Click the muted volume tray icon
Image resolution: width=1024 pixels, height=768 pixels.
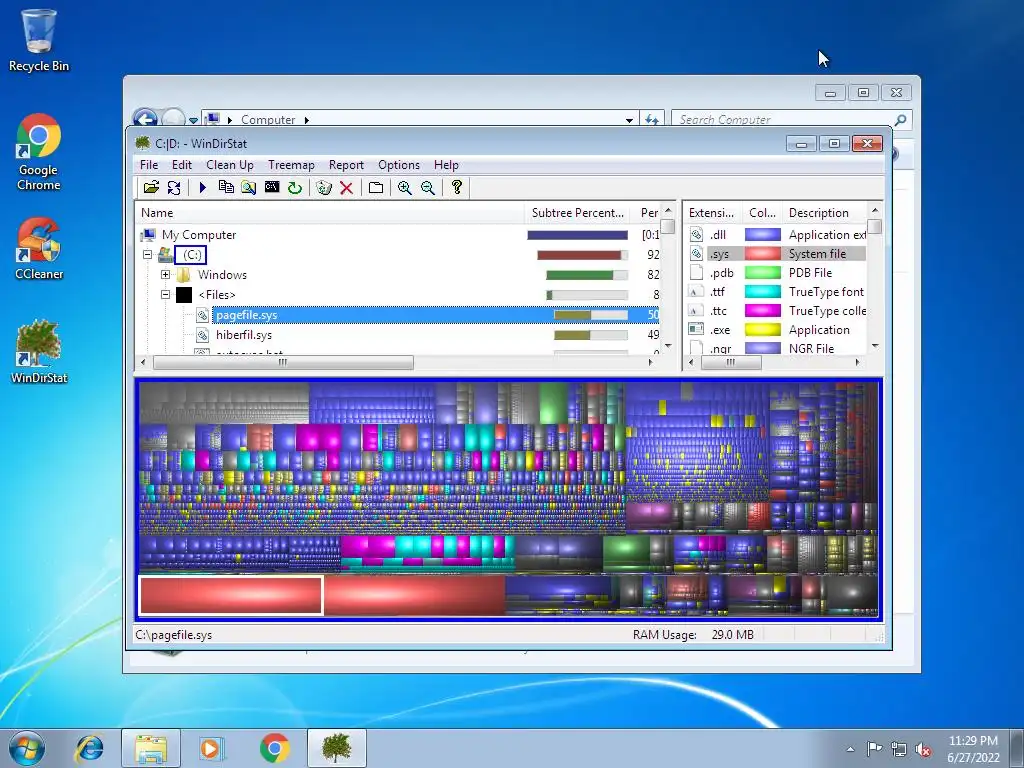923,749
